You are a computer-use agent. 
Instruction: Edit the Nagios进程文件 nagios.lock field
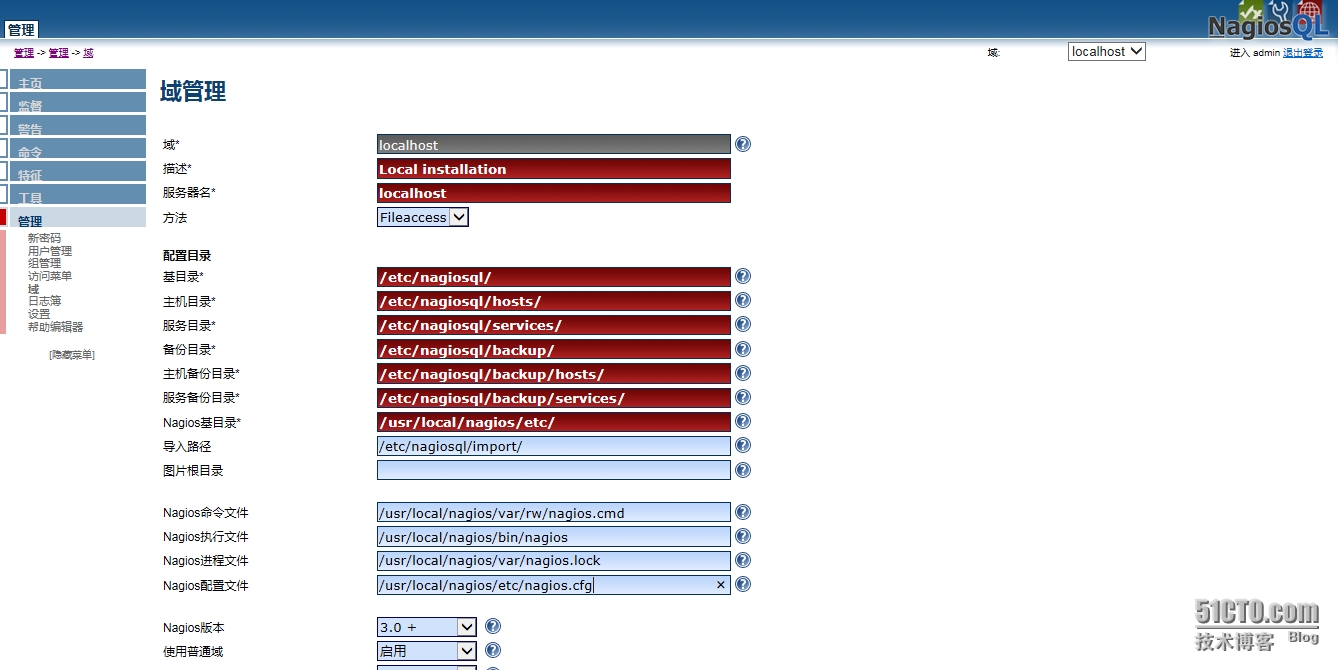click(x=554, y=561)
